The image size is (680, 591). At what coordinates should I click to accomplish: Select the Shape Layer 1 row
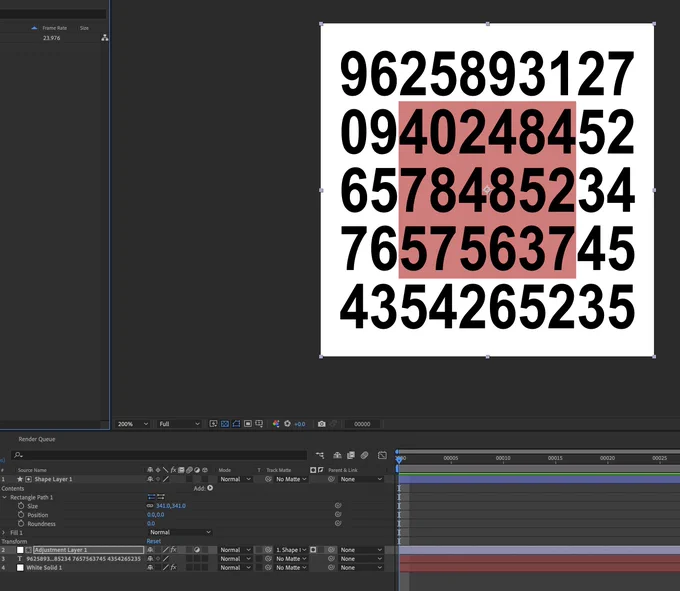[x=53, y=479]
